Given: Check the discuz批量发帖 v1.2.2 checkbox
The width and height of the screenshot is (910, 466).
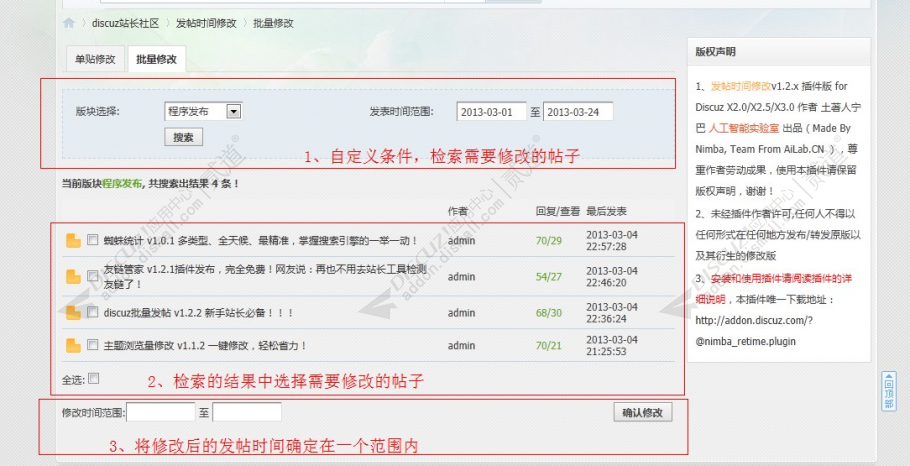Looking at the screenshot, I should point(93,312).
